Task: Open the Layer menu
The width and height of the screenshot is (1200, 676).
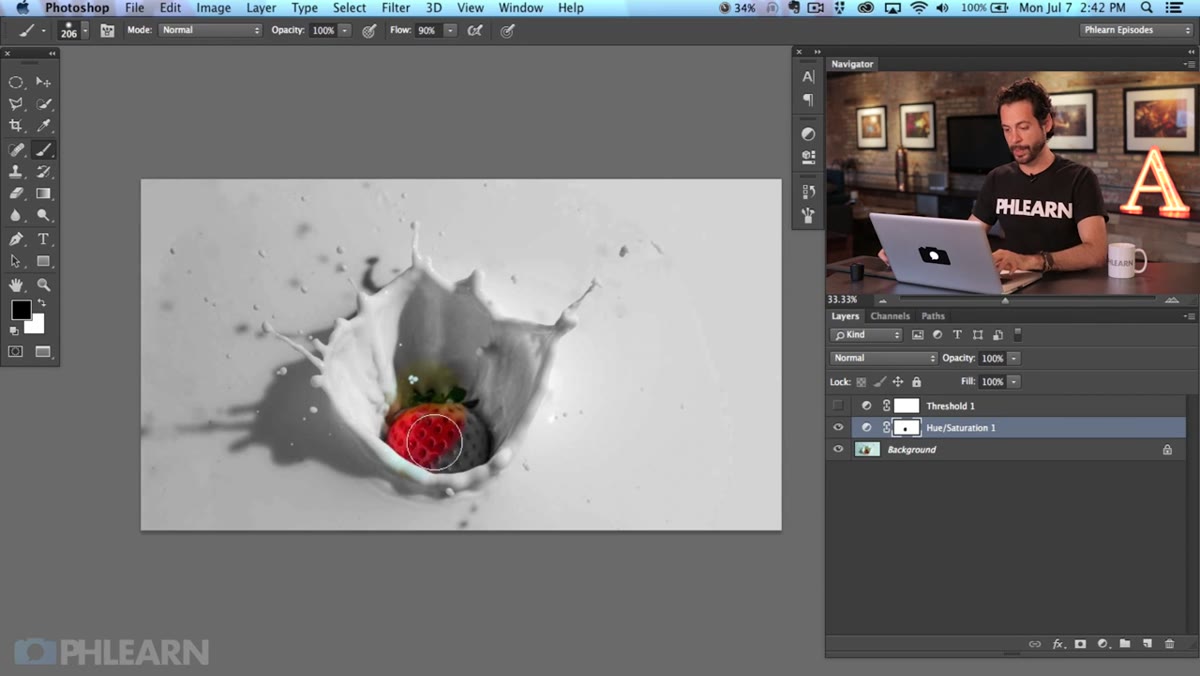Action: [x=261, y=8]
